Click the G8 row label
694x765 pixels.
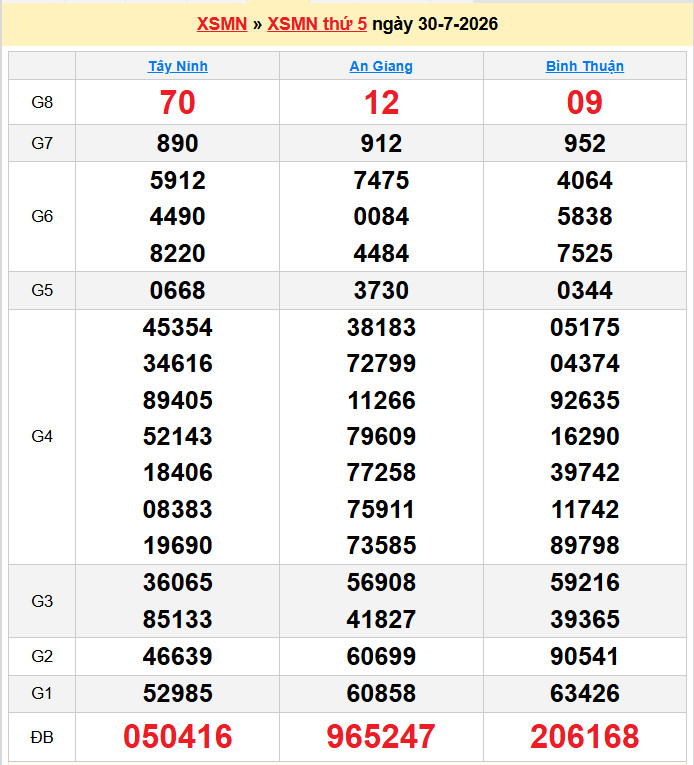pyautogui.click(x=42, y=102)
